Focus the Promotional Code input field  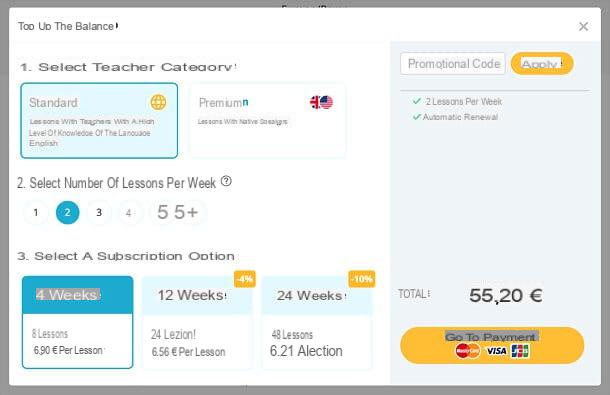point(453,63)
